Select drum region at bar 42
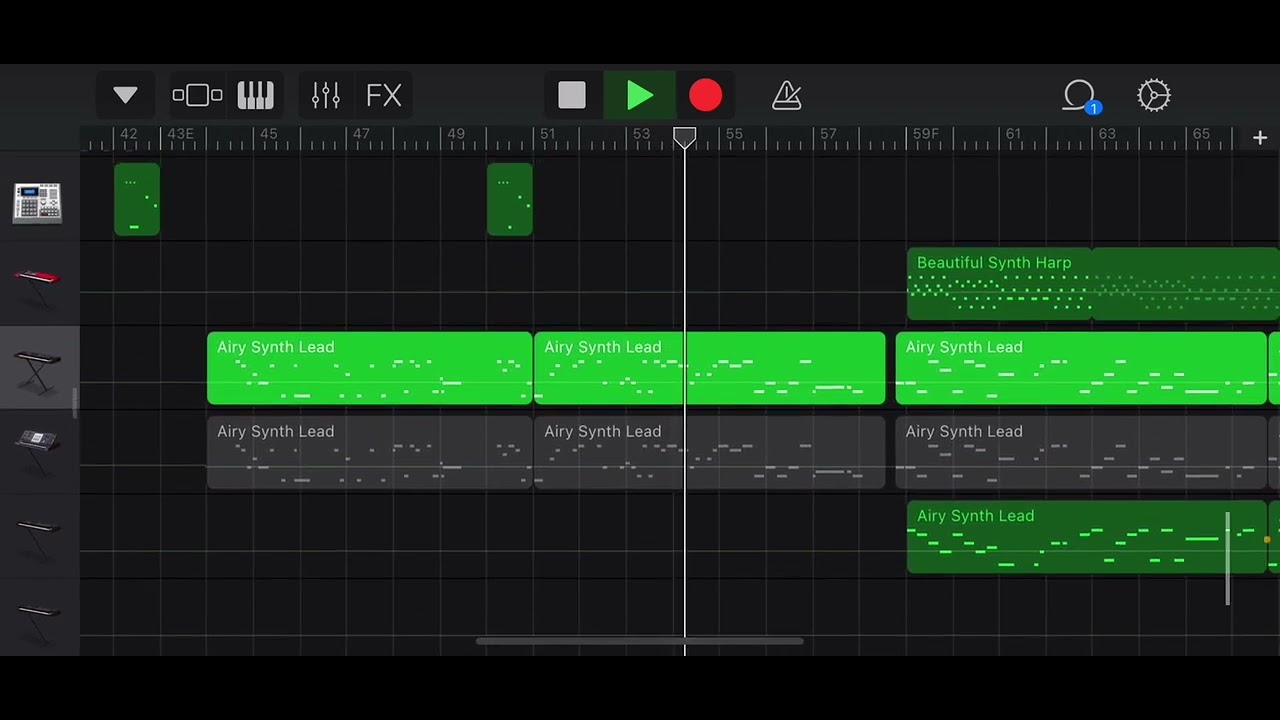The height and width of the screenshot is (720, 1280). [x=137, y=200]
